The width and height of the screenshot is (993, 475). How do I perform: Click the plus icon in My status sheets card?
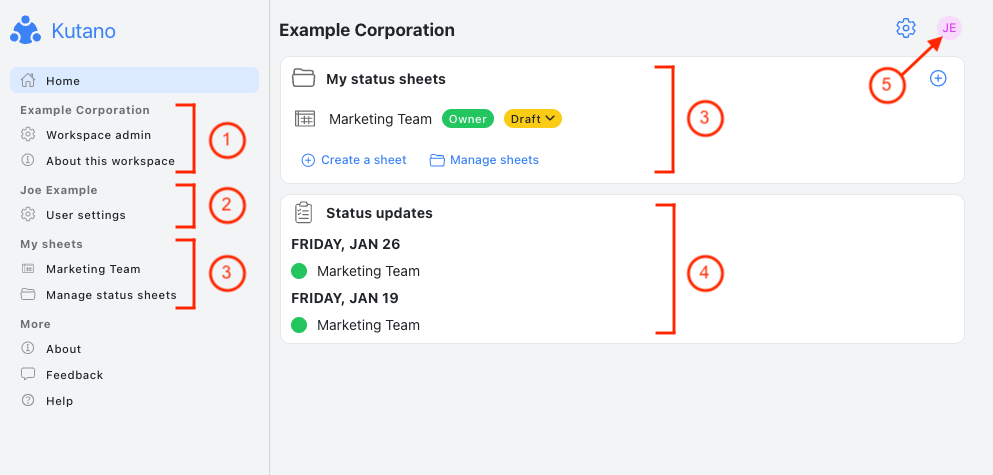(938, 78)
